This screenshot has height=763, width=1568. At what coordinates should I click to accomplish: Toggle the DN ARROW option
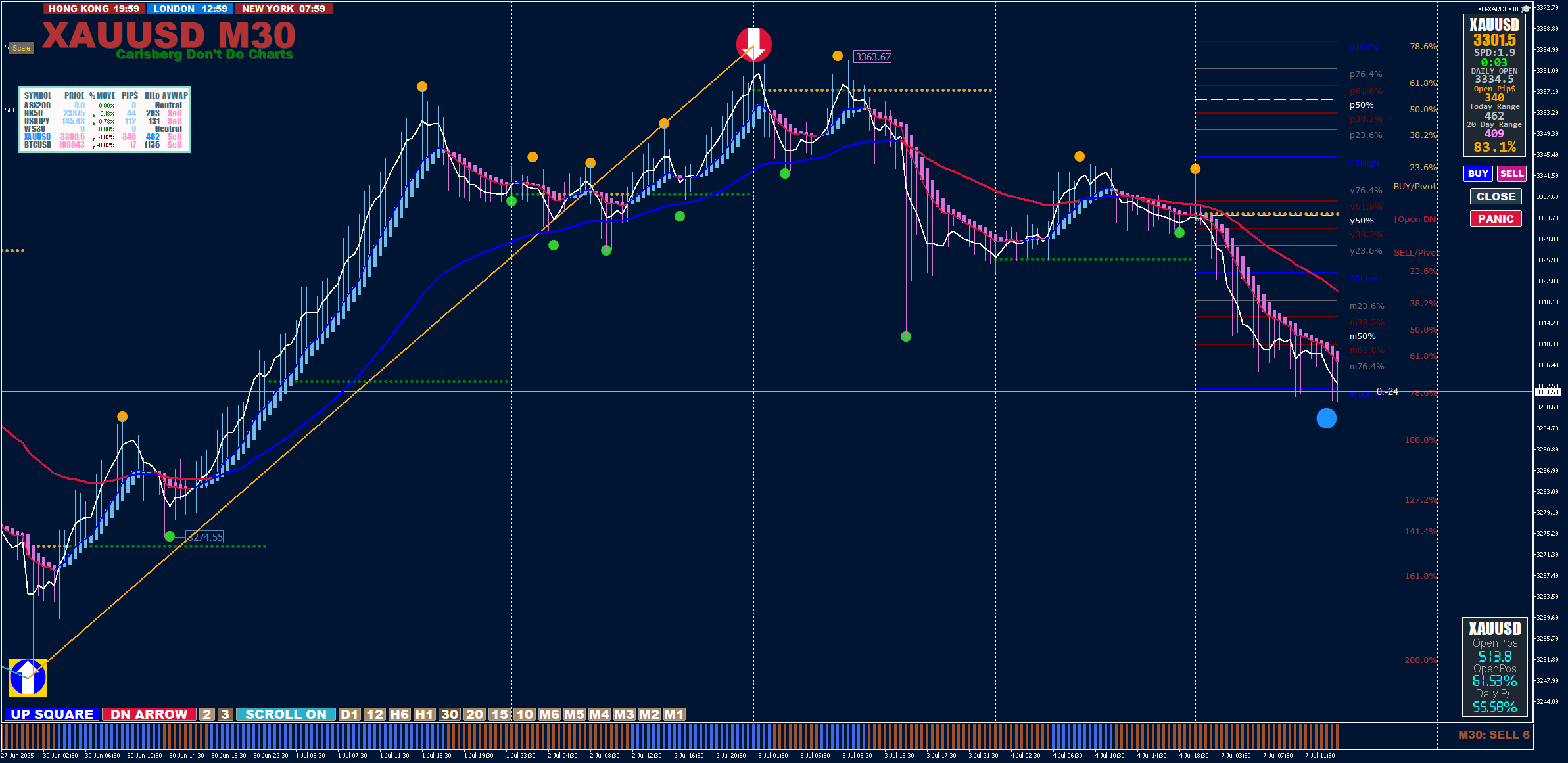[149, 714]
